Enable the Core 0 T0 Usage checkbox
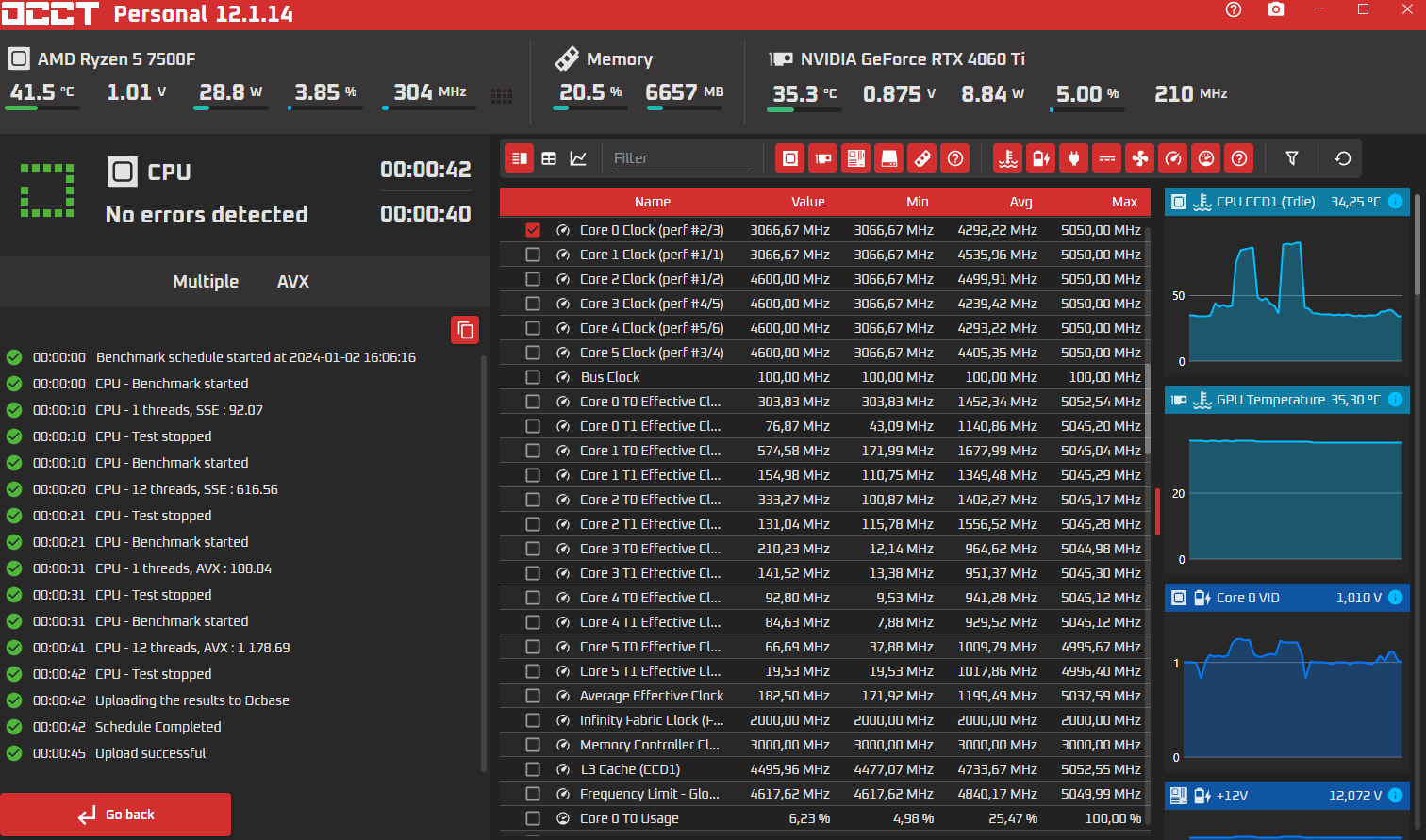This screenshot has height=840, width=1426. point(533,818)
